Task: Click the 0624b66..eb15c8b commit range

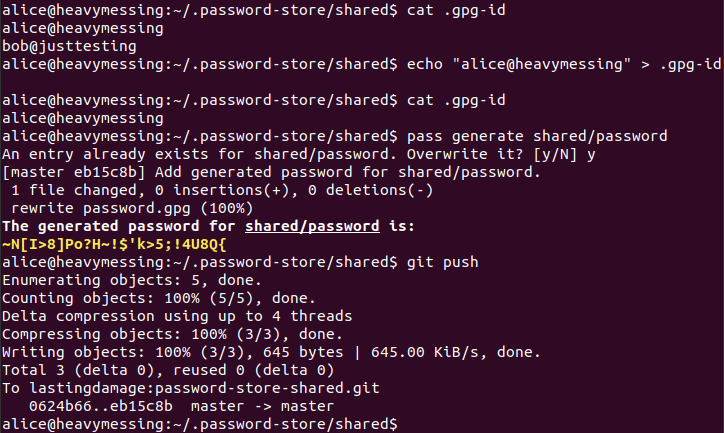Action: click(101, 406)
